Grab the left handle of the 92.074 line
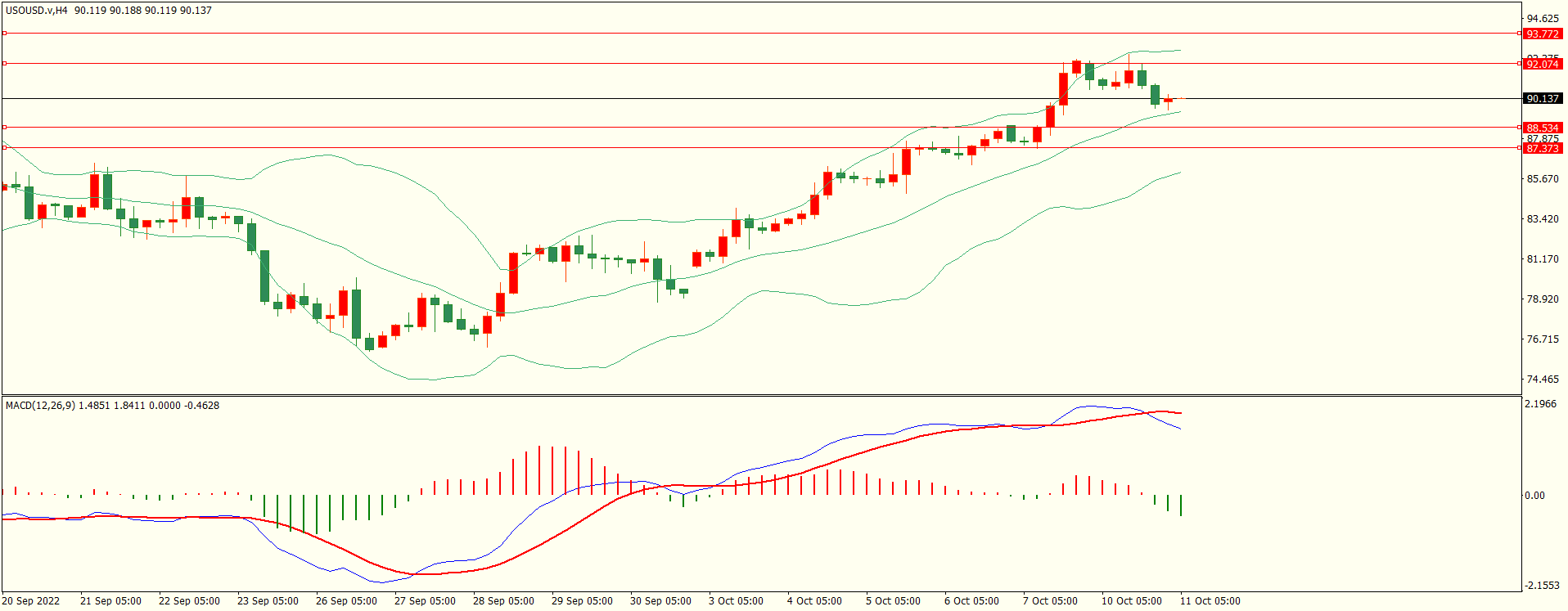The width and height of the screenshot is (1568, 611). (5, 64)
